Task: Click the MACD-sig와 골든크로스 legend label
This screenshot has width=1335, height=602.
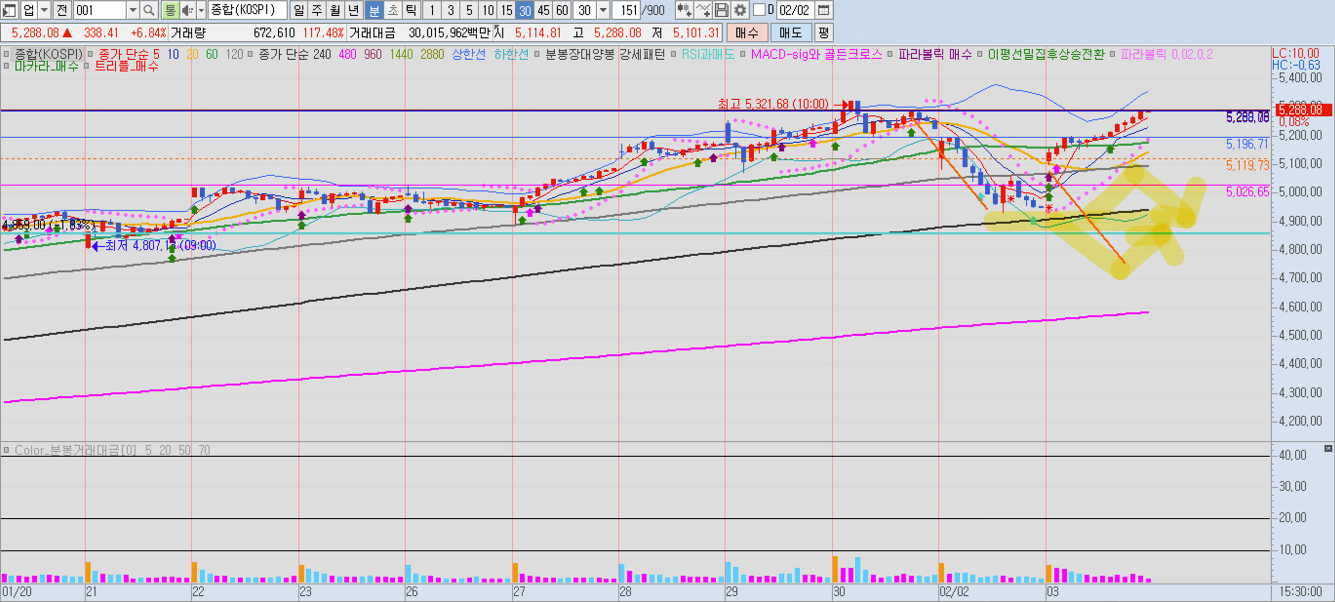Action: [x=816, y=54]
